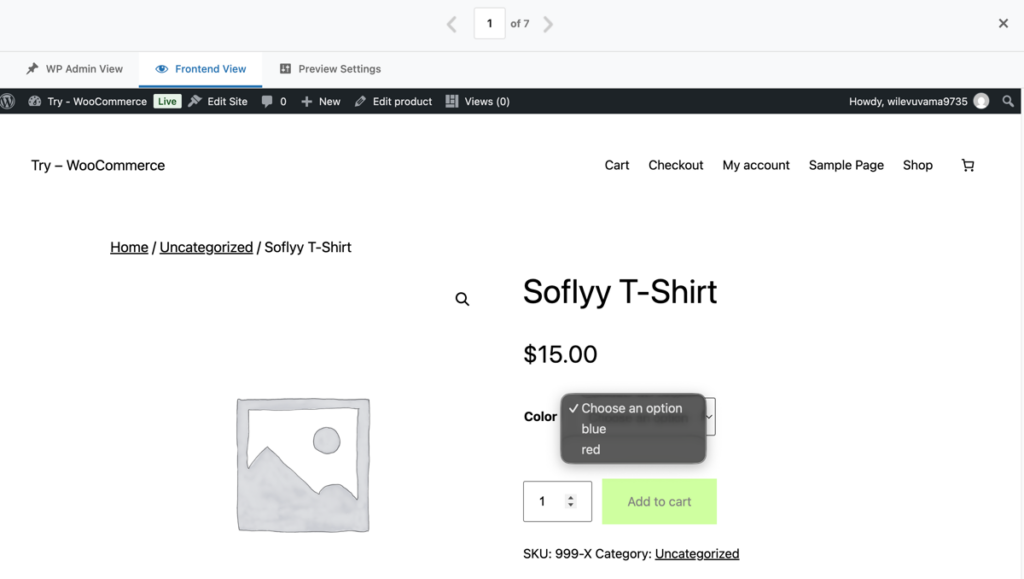Open the Shop navigation link
The height and width of the screenshot is (579, 1024).
[x=918, y=165]
